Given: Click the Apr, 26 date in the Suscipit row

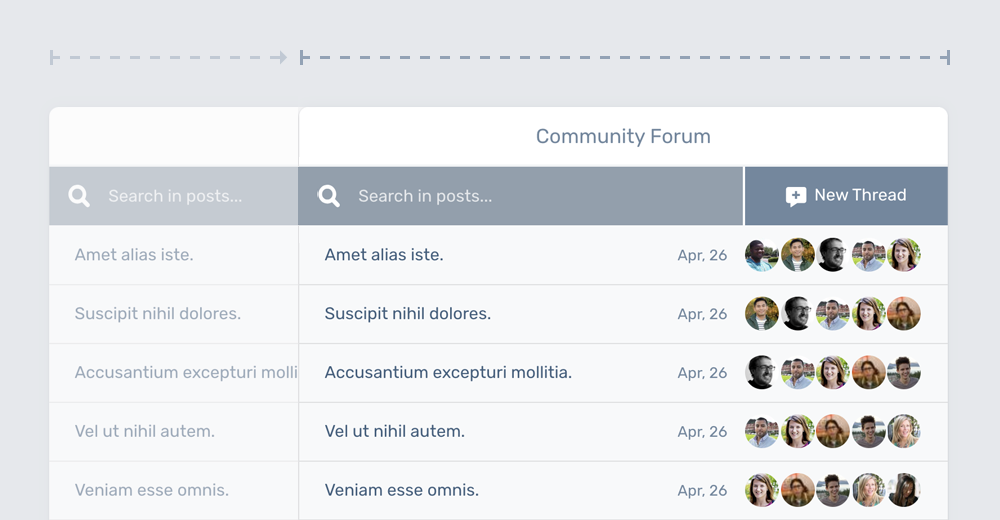Looking at the screenshot, I should [x=702, y=314].
